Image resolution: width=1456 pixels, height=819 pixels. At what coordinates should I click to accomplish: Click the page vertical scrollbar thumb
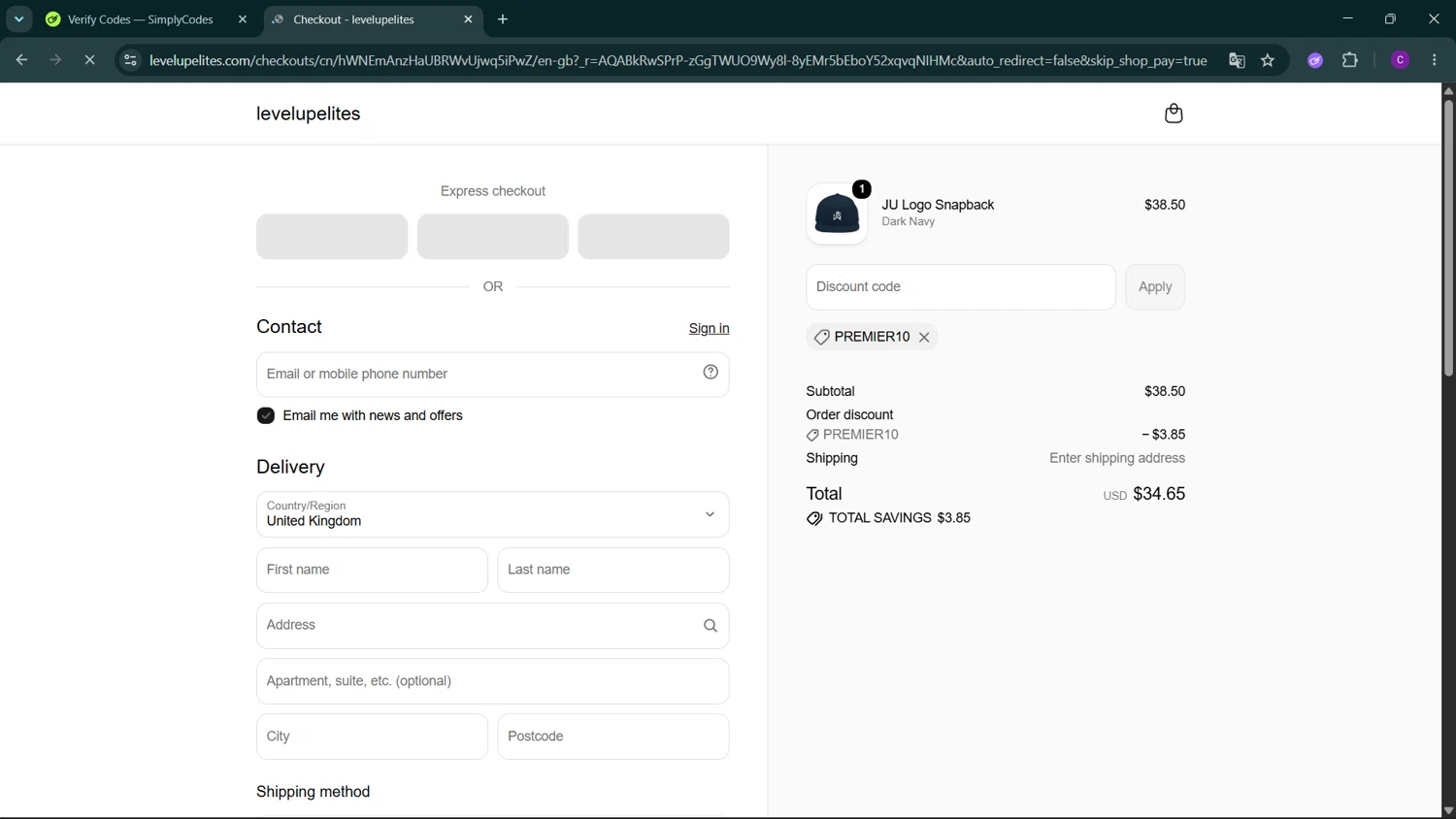coord(1448,238)
